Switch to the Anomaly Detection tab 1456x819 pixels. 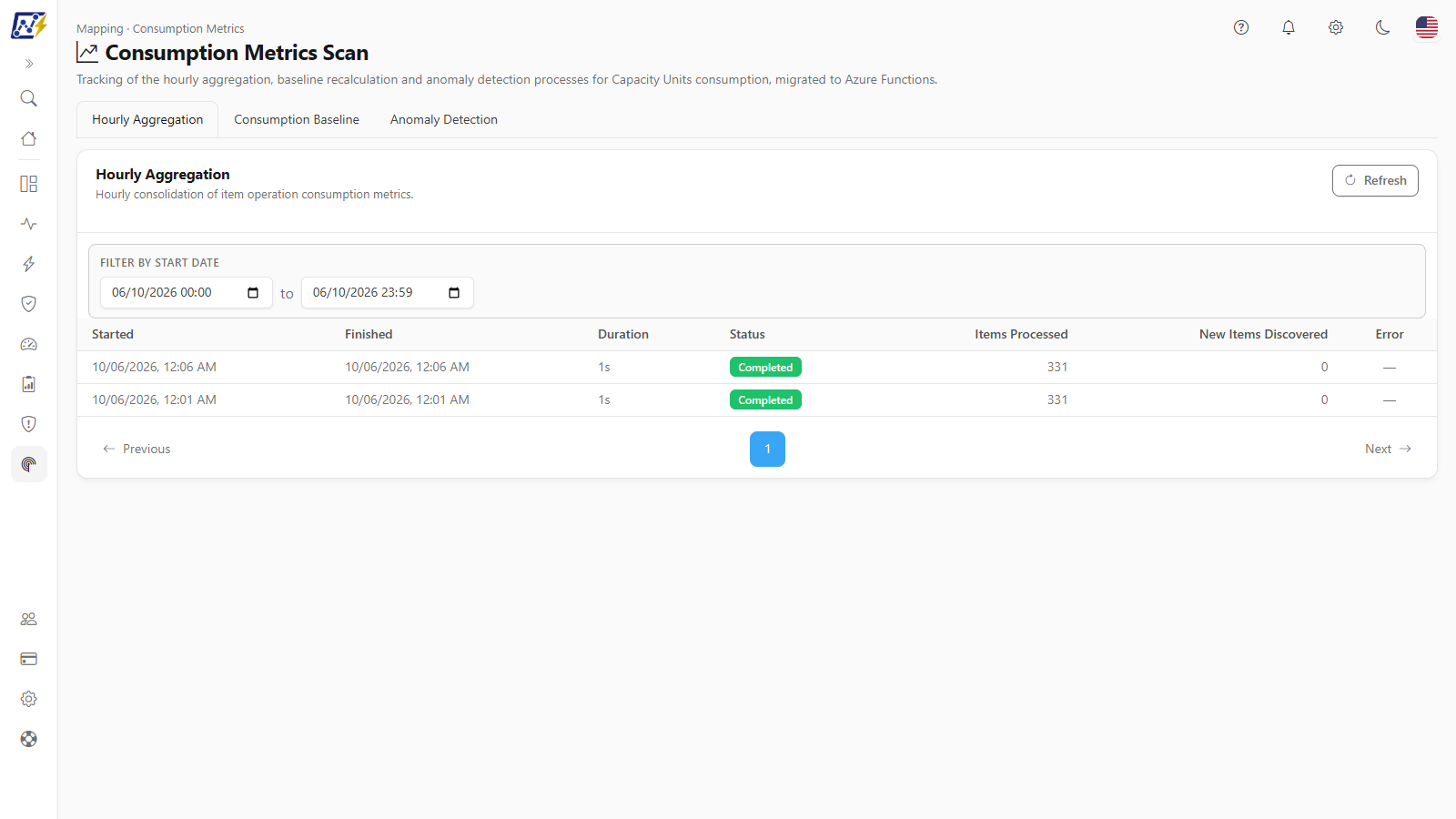point(444,119)
